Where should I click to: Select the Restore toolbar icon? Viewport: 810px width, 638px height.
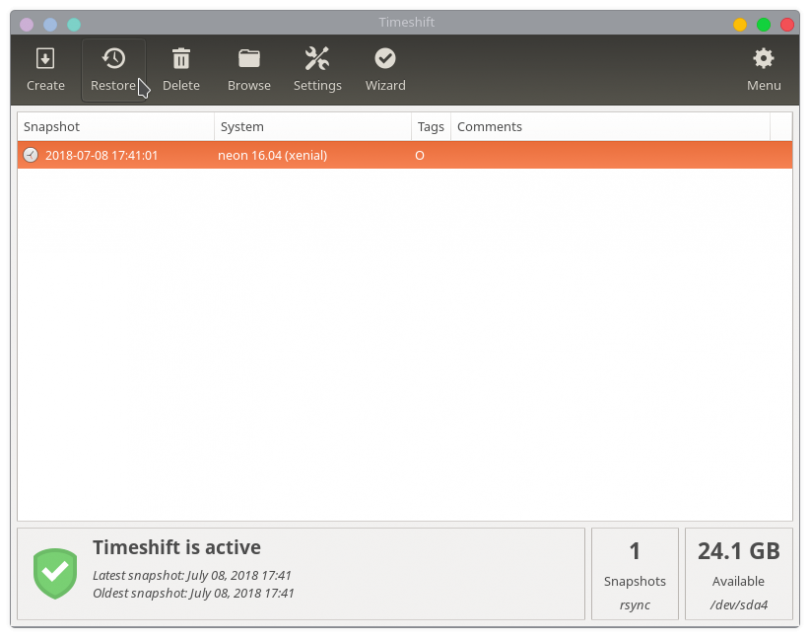point(113,58)
